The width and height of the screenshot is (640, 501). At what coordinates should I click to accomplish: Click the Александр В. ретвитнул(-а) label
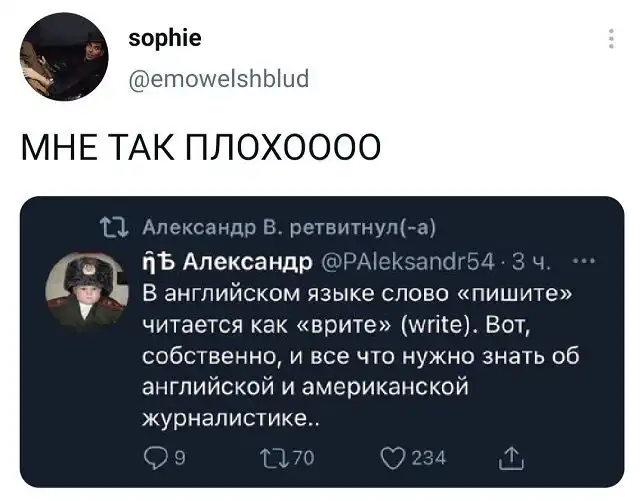[x=289, y=228]
